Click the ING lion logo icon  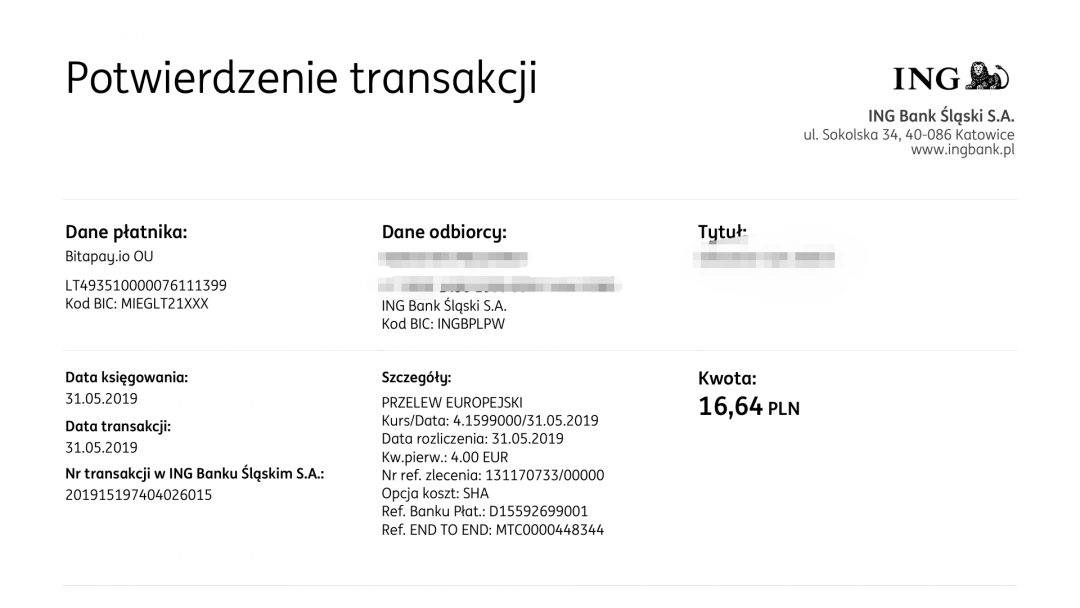(986, 77)
